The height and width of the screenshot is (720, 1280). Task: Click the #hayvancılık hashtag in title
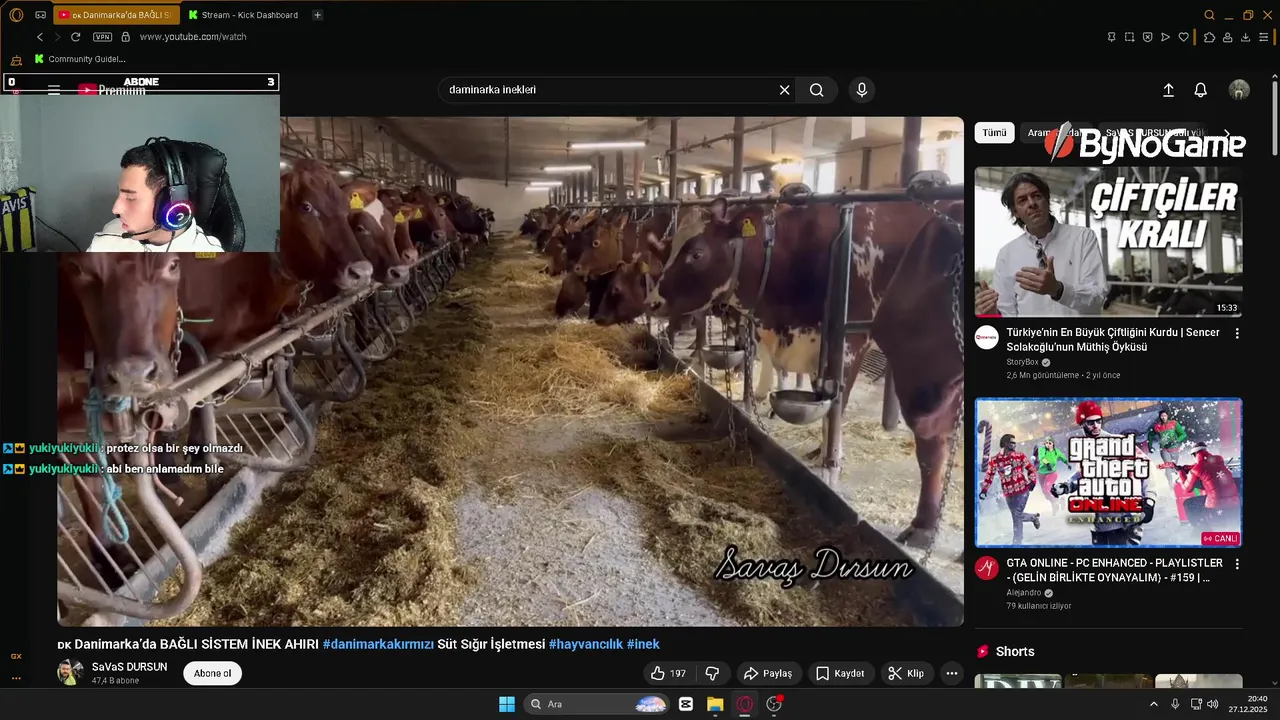point(586,644)
